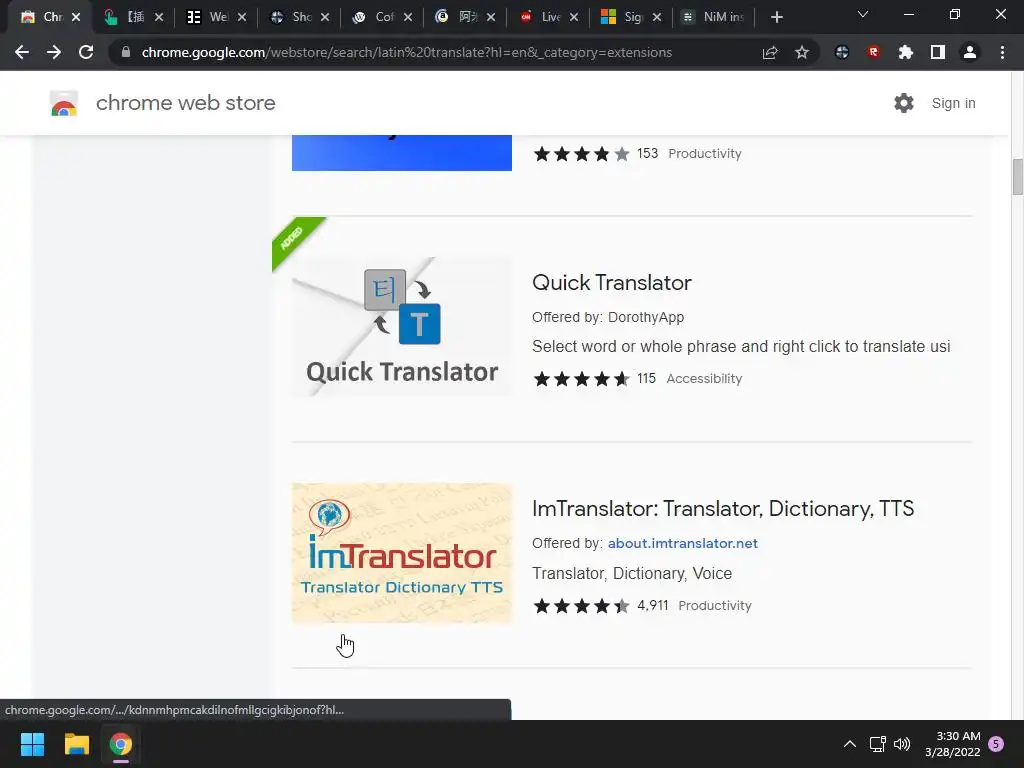Switch to the 'NiM ins' tab
Screen dimensions: 1024x768
[714, 17]
